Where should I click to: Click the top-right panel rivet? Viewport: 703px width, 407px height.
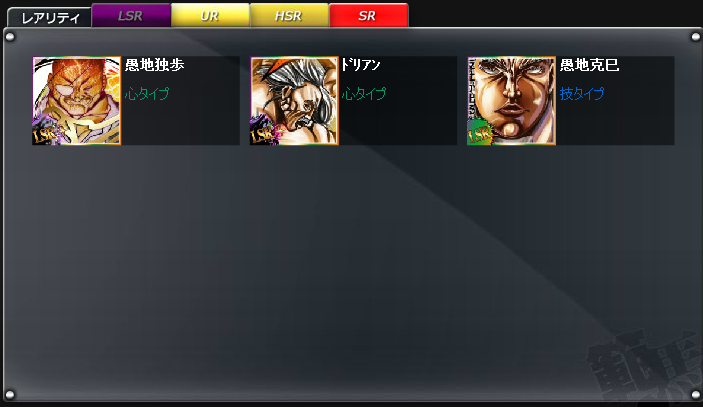tap(695, 37)
